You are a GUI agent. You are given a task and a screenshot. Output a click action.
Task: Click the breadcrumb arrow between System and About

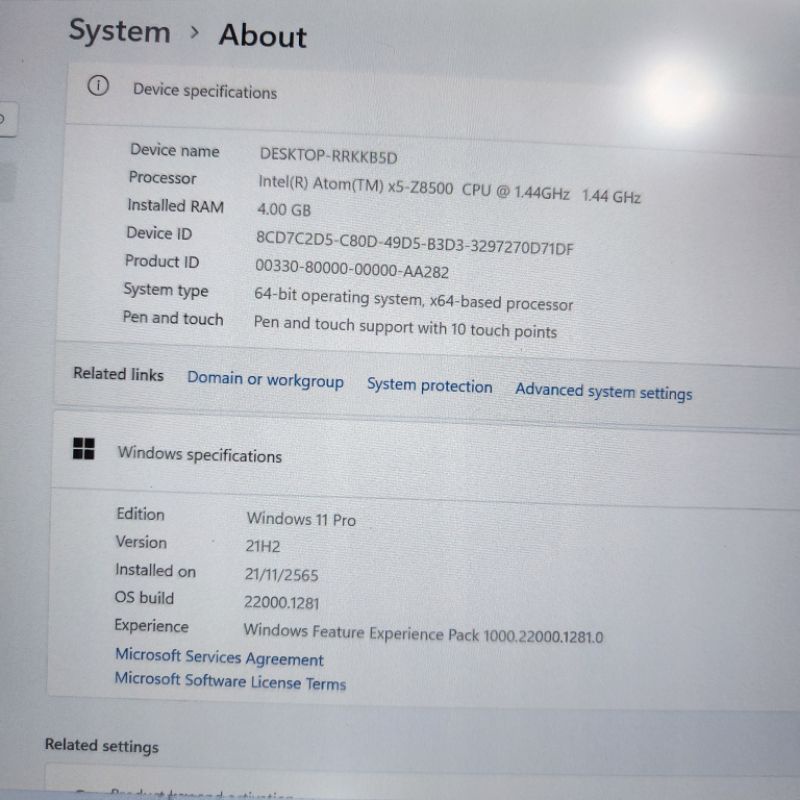tap(194, 33)
